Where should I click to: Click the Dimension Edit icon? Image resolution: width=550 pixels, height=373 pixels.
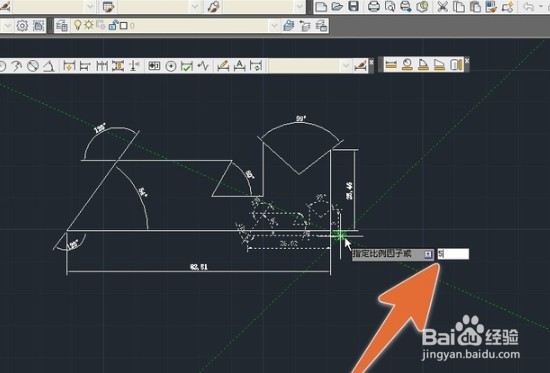[223, 66]
